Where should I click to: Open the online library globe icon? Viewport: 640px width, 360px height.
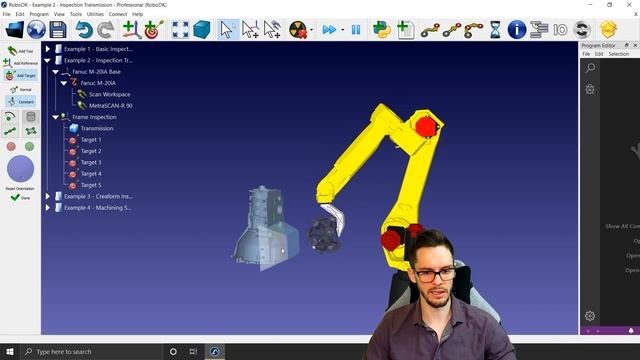36,30
